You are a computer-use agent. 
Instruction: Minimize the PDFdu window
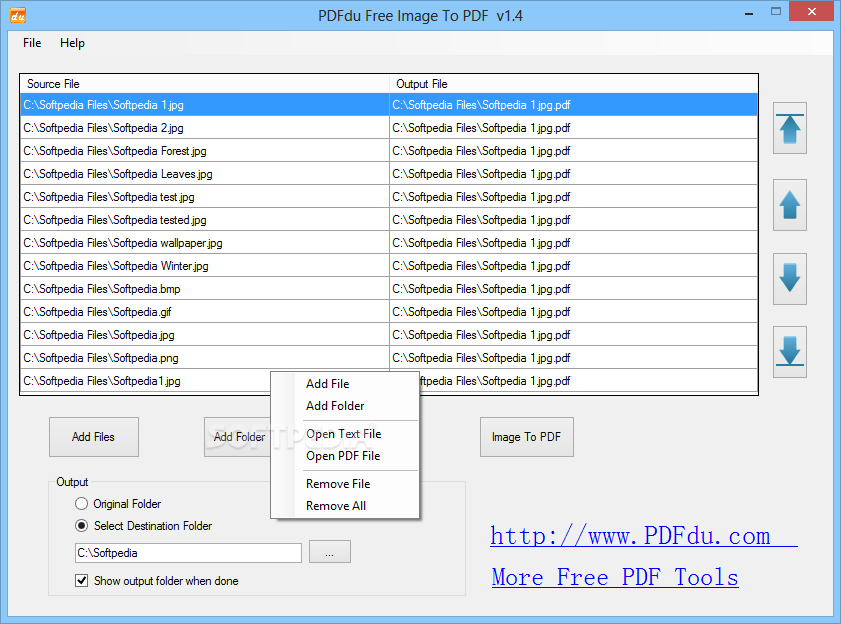pyautogui.click(x=749, y=12)
